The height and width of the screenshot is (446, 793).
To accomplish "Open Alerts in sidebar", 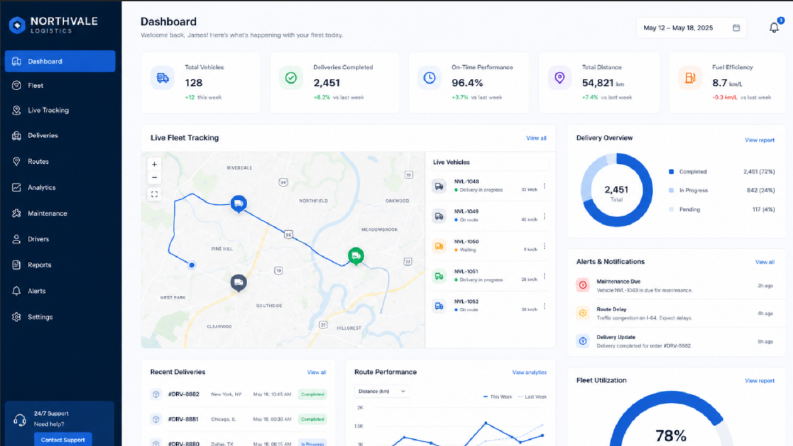I will 60,291.
